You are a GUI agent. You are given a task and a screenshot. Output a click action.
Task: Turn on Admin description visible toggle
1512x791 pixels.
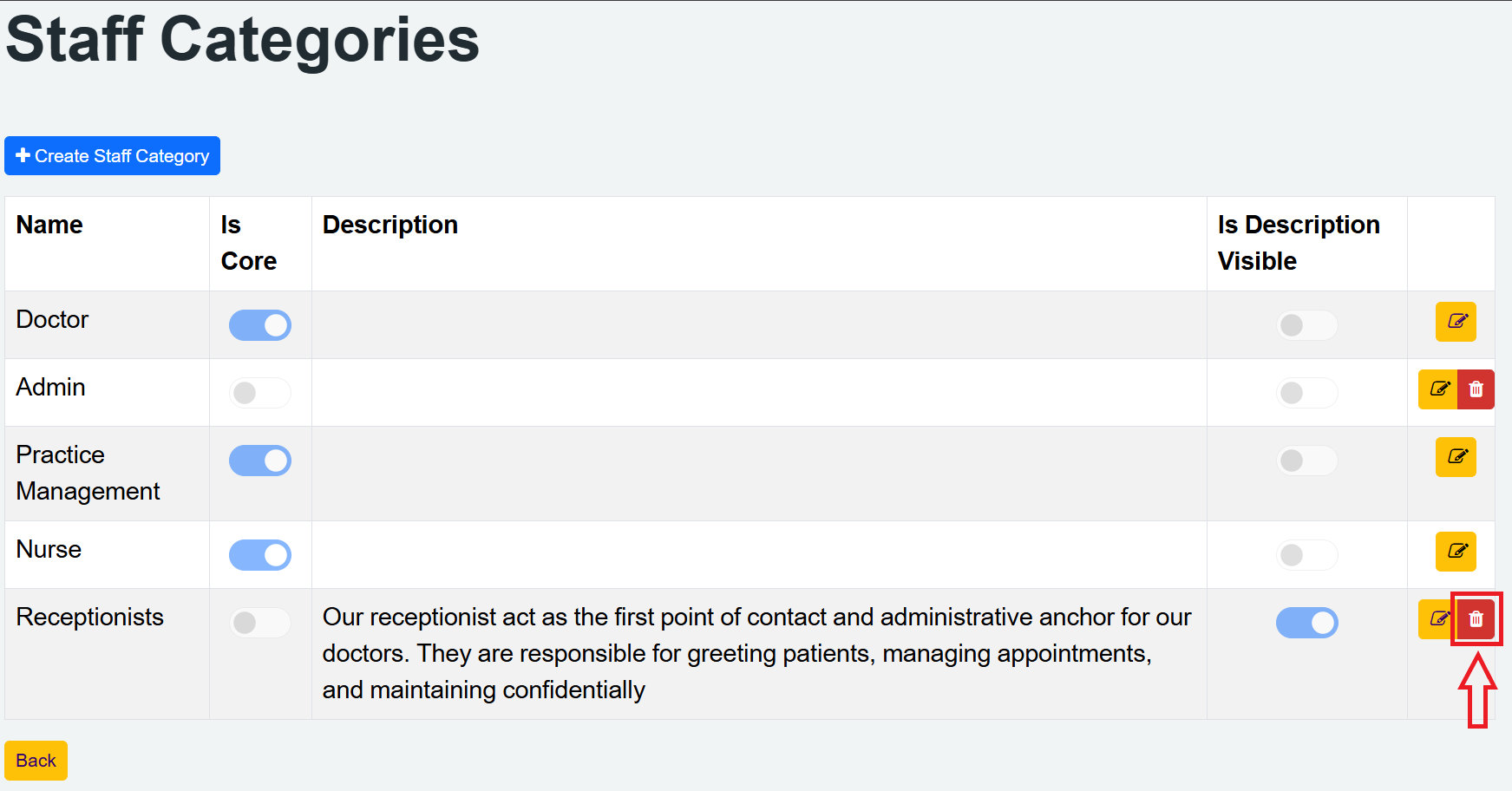point(1306,393)
